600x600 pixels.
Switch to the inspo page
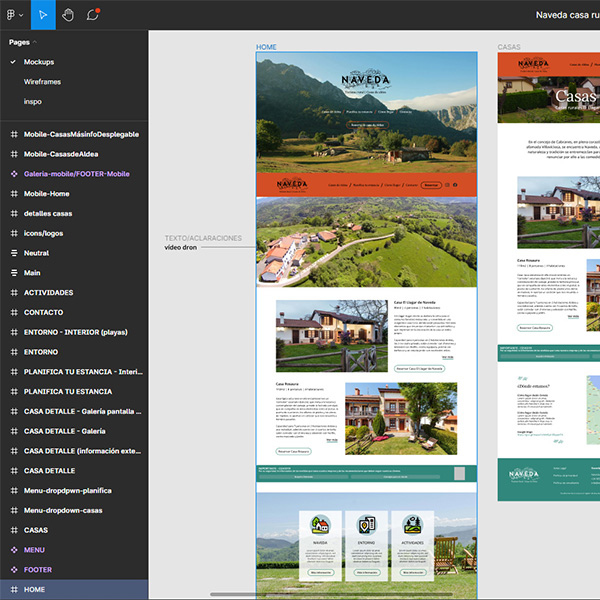(33, 102)
